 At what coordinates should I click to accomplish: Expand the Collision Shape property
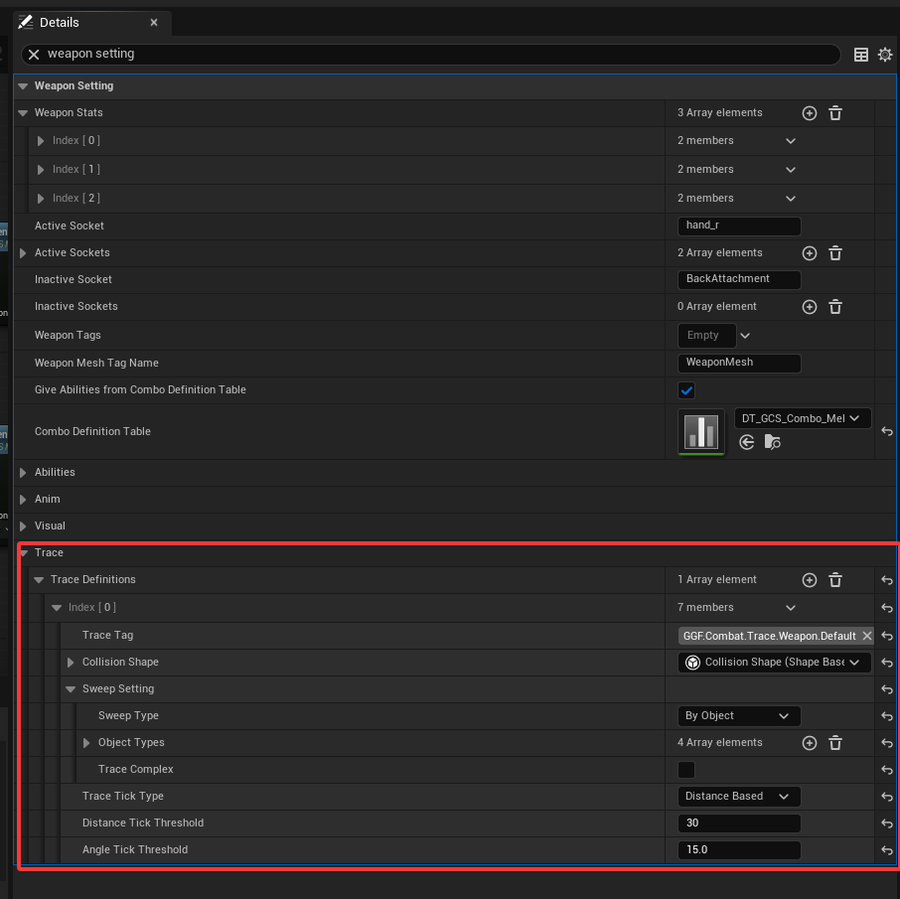point(70,662)
